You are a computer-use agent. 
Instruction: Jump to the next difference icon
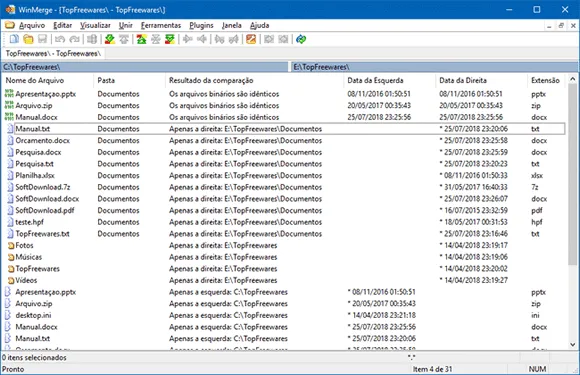click(x=110, y=39)
